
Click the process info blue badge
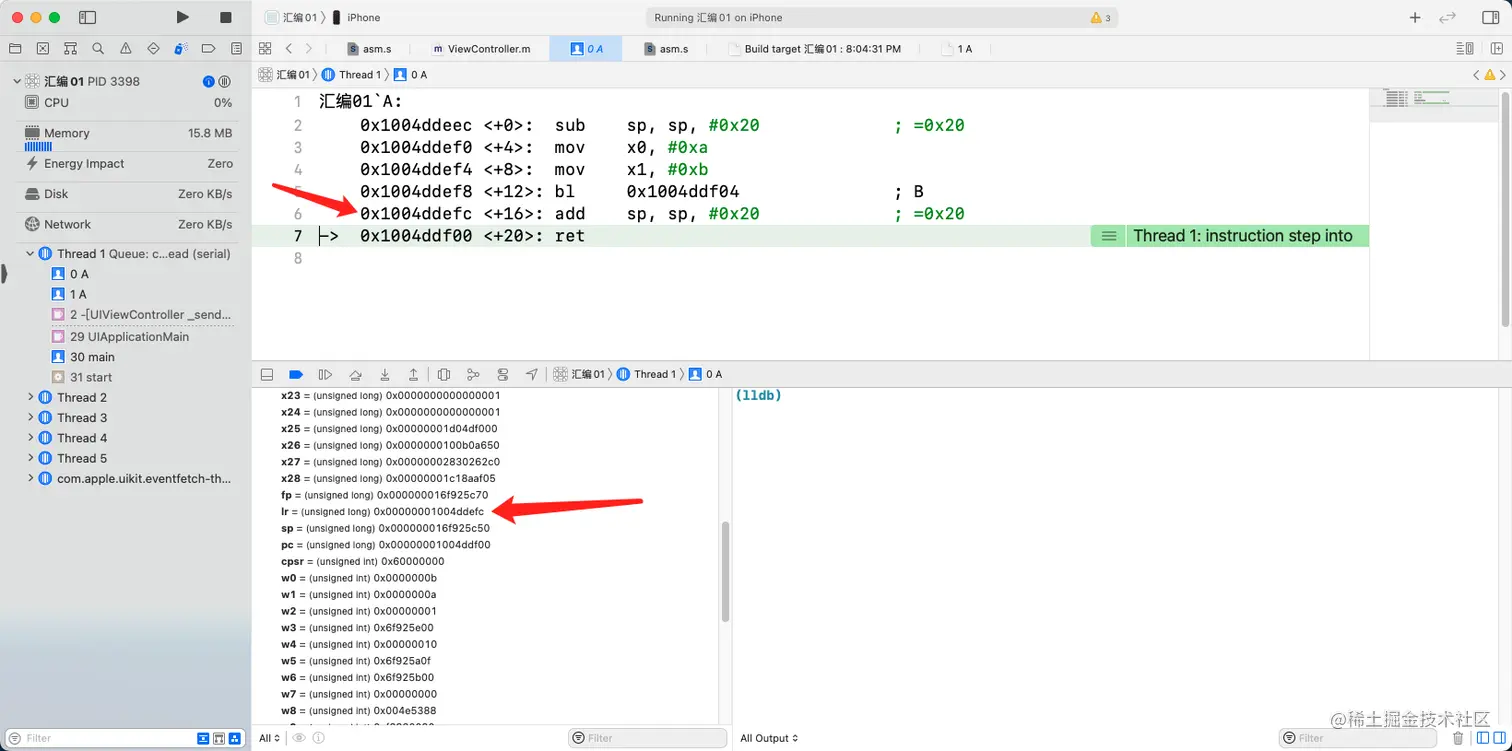coord(208,81)
